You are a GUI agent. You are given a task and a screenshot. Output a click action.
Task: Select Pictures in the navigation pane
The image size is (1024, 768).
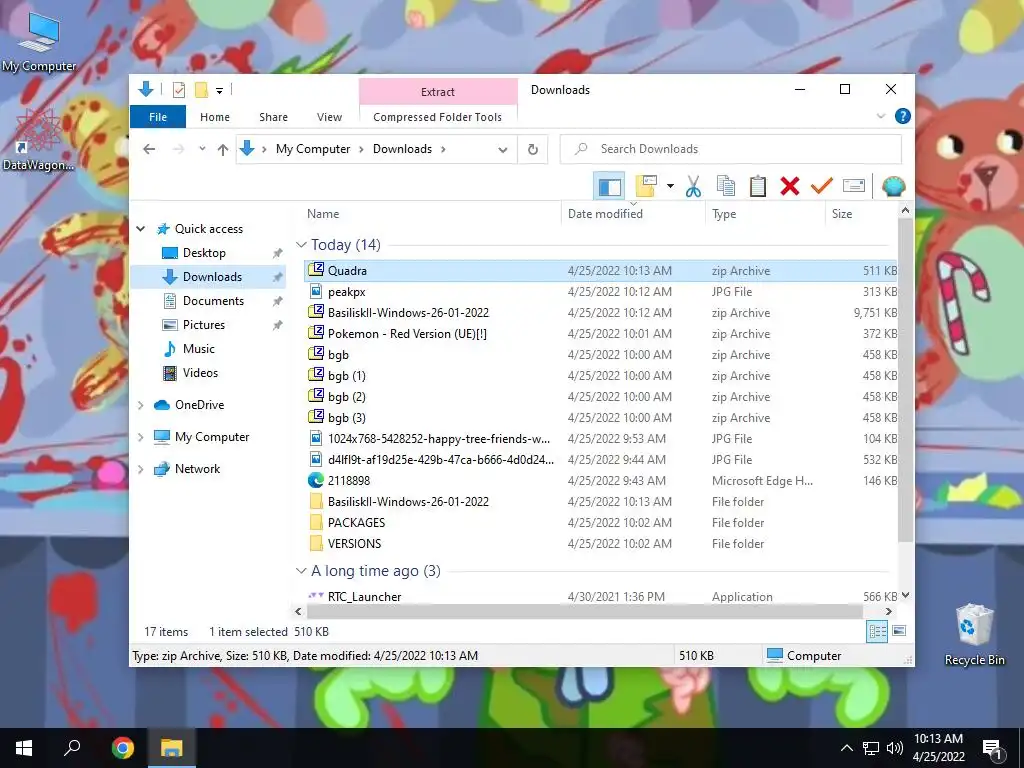coord(203,325)
